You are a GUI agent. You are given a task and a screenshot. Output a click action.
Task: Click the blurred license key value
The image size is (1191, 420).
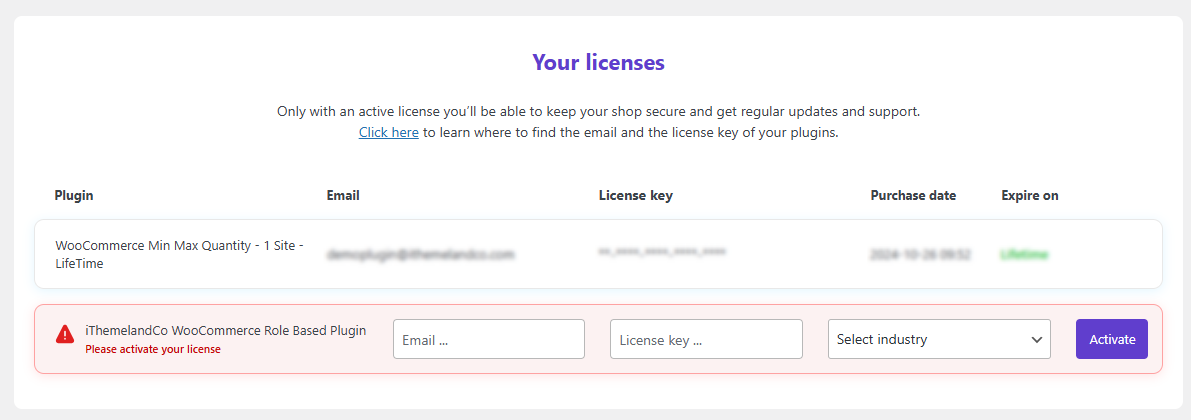click(x=662, y=251)
